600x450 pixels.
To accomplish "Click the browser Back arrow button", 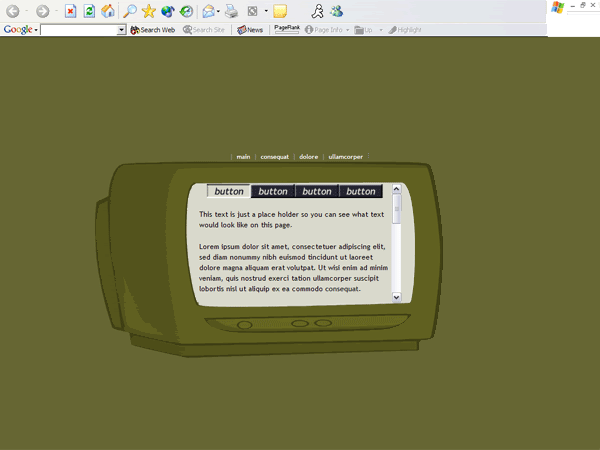I will 13,11.
